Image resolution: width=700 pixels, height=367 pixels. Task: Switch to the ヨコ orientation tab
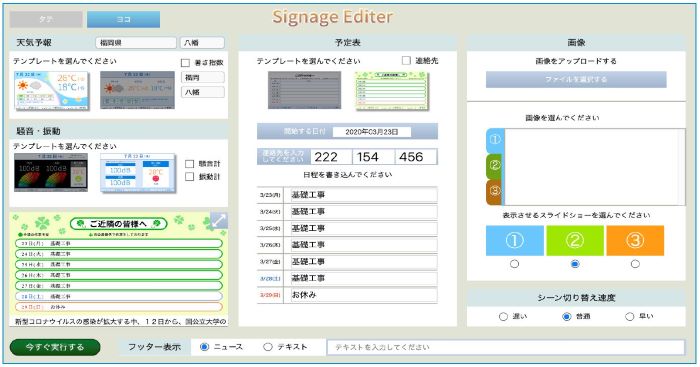[124, 20]
